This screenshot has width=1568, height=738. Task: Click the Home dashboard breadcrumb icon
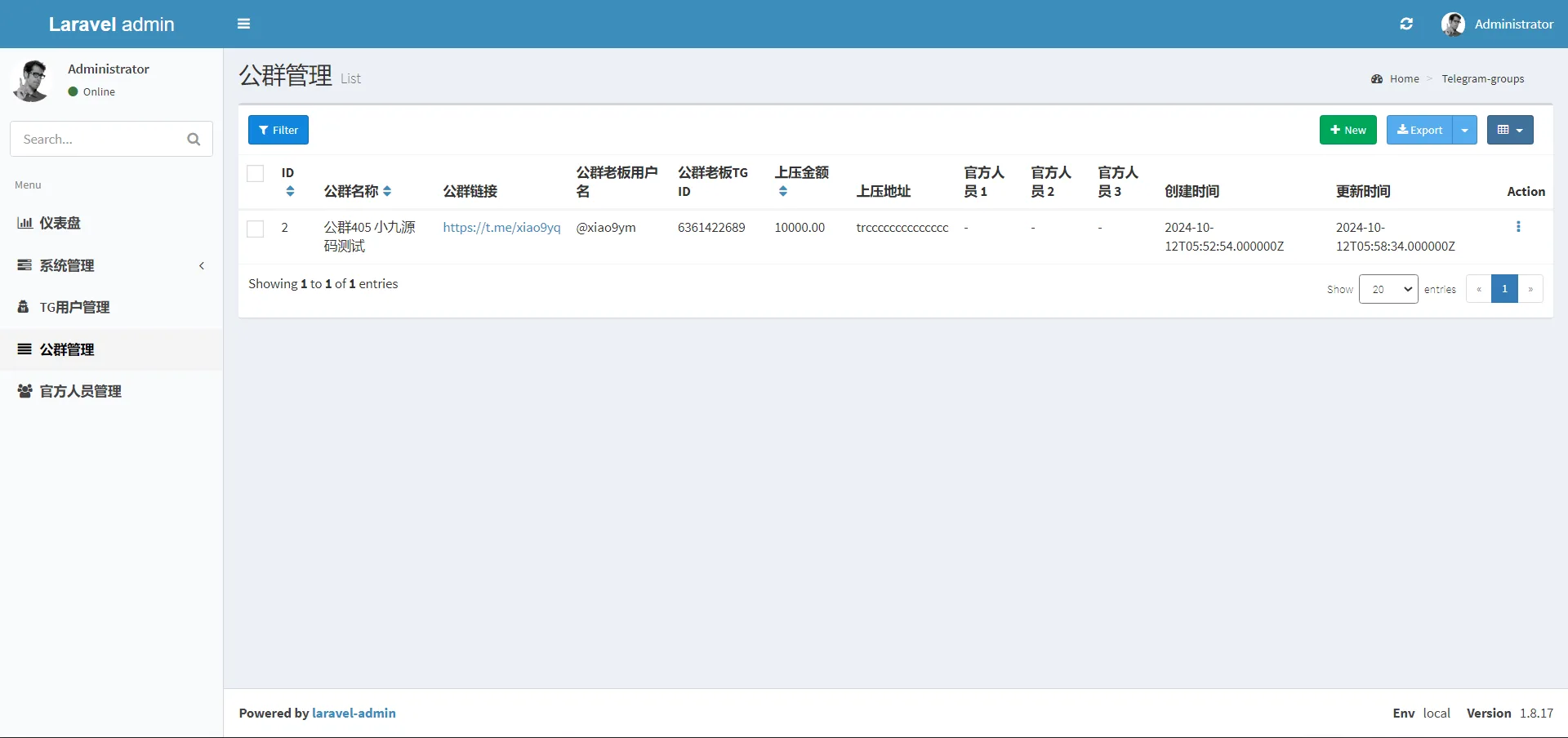click(x=1377, y=79)
